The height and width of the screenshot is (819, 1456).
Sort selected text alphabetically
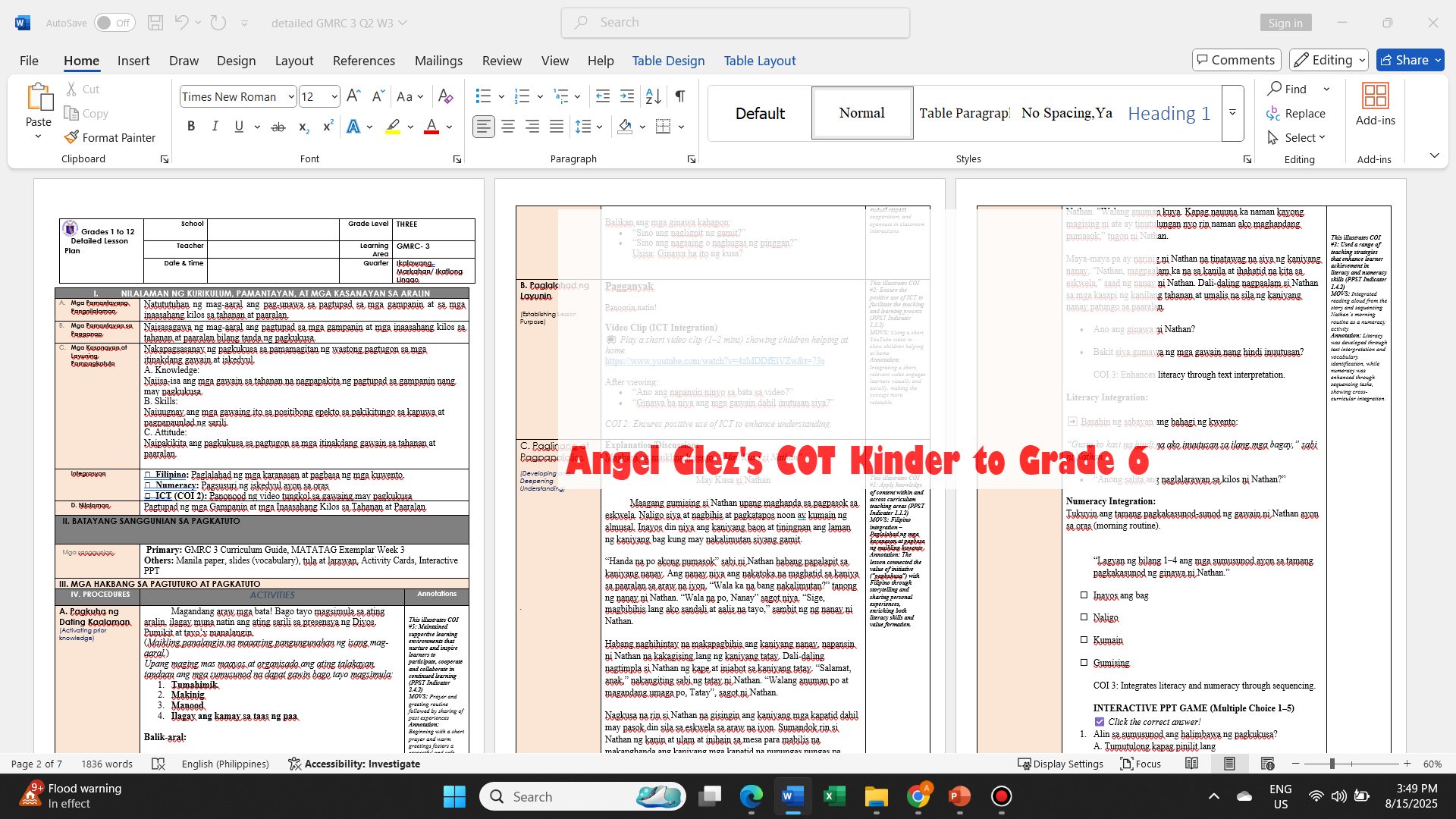coord(653,96)
